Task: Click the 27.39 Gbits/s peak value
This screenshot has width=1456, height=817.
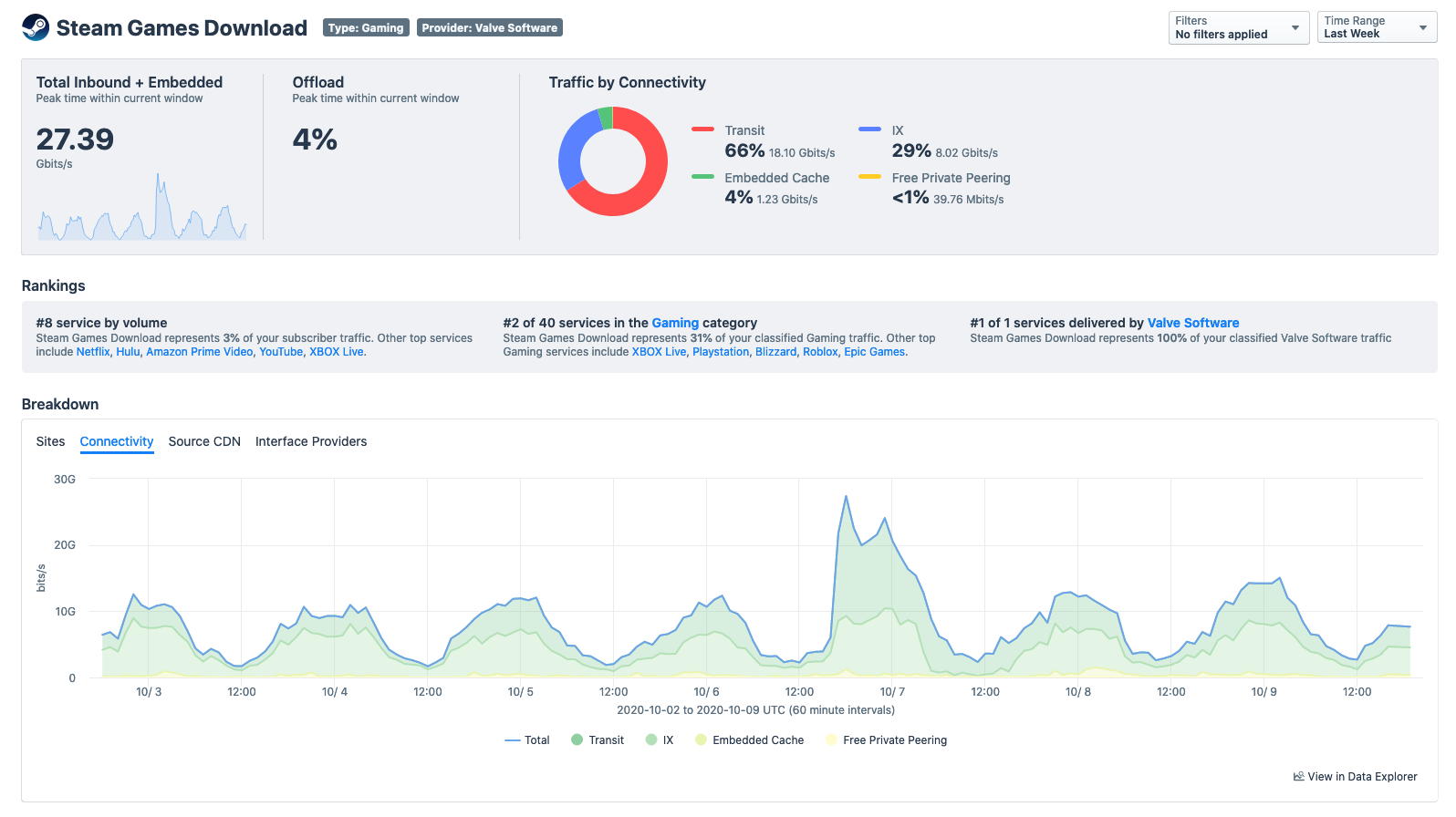Action: click(75, 140)
